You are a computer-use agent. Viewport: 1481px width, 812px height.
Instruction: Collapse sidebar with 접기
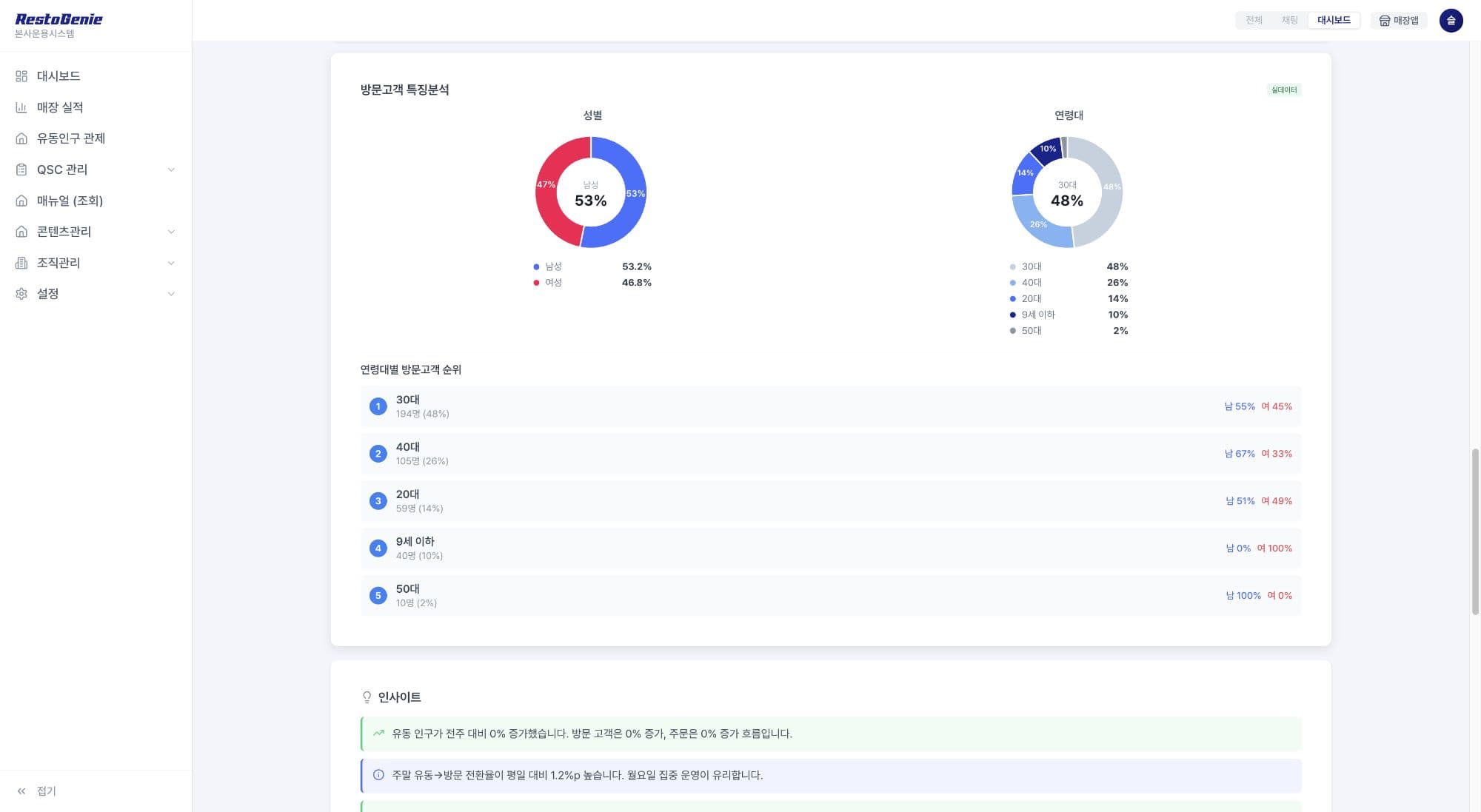(x=37, y=791)
